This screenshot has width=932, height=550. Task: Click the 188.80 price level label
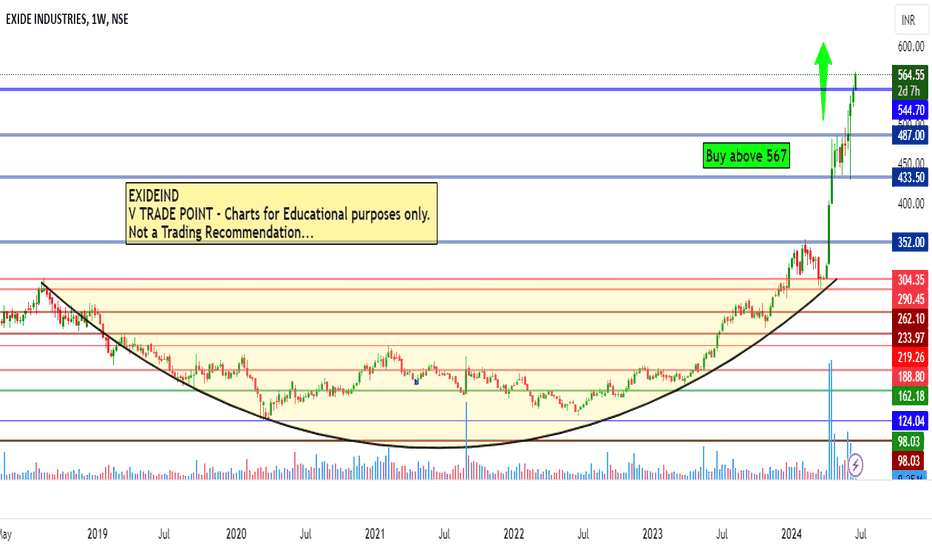[911, 376]
